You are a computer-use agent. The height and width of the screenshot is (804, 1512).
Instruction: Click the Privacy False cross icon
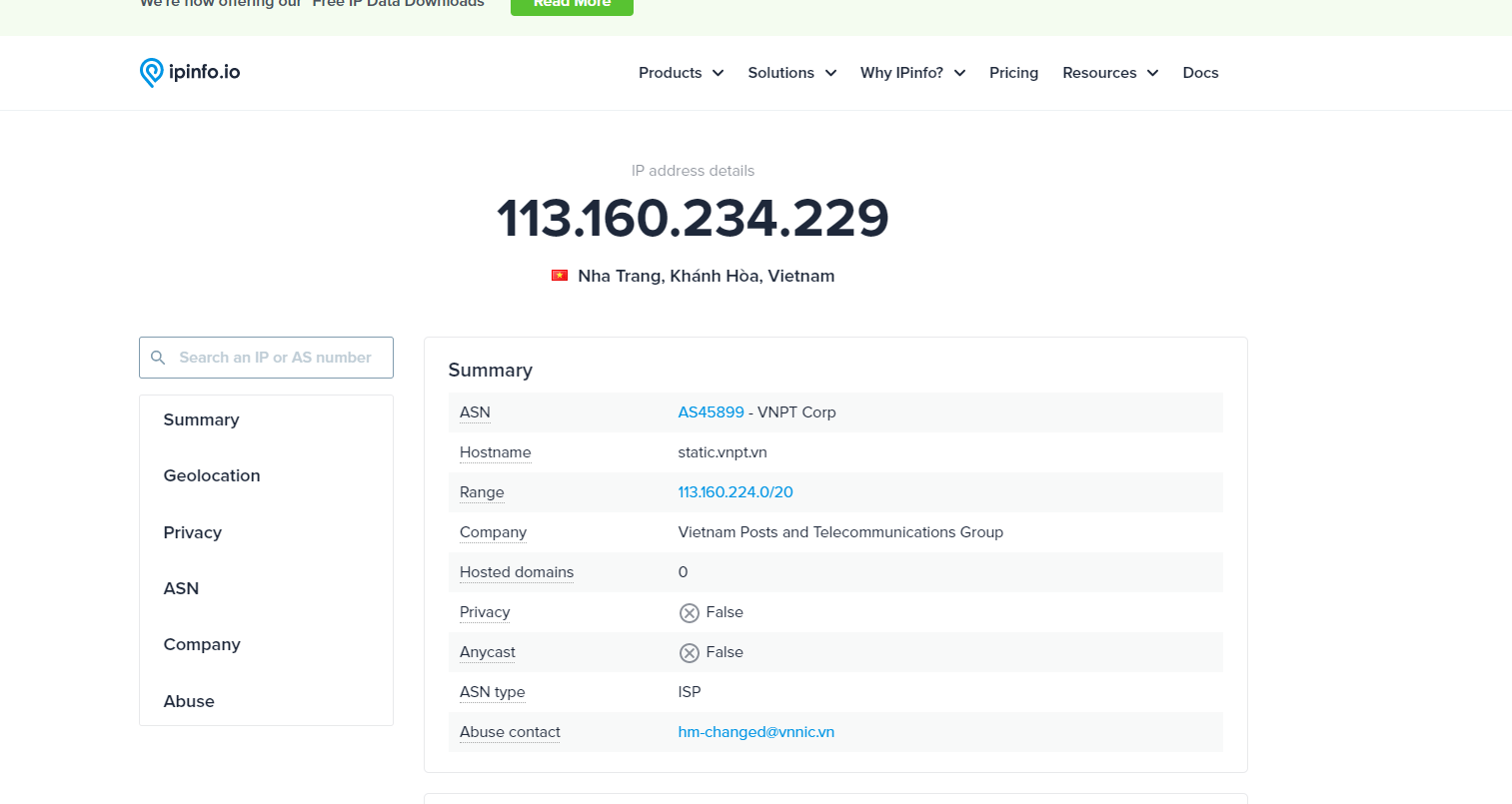(690, 612)
